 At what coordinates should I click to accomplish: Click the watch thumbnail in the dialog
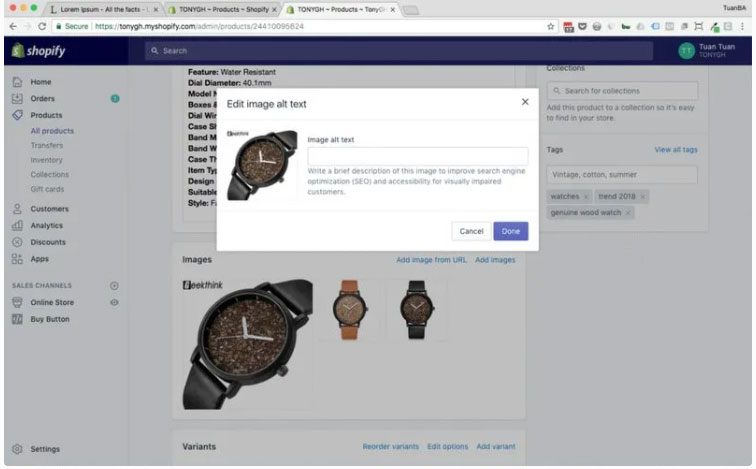pos(262,164)
